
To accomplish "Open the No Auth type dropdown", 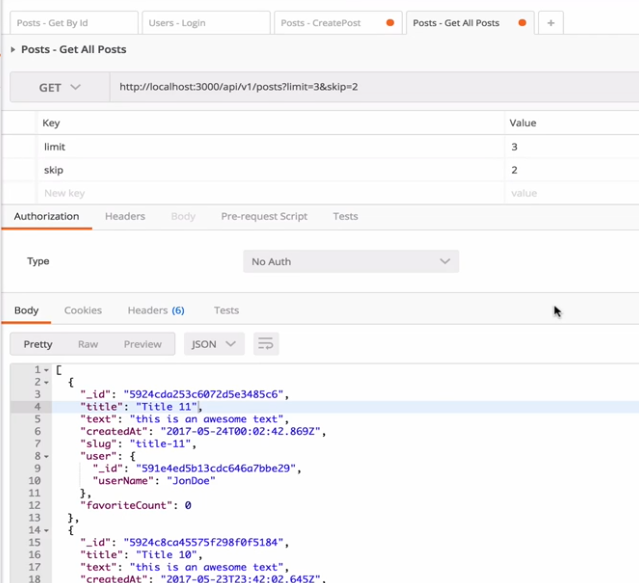I will click(x=350, y=261).
